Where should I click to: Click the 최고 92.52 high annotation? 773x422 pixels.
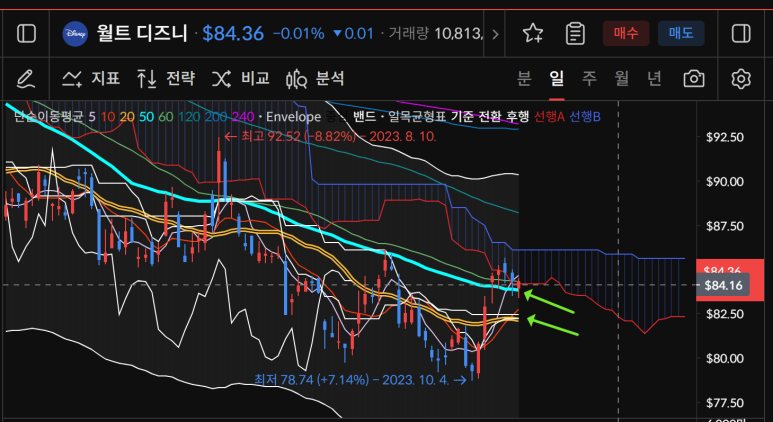tap(330, 137)
